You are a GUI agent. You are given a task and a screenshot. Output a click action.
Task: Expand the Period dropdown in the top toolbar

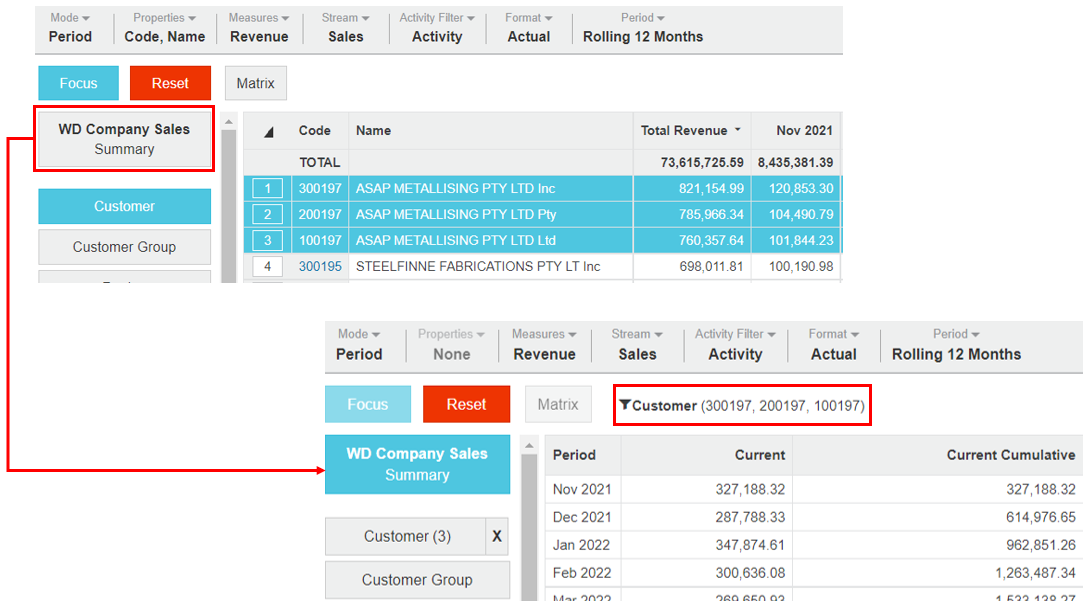point(643,27)
